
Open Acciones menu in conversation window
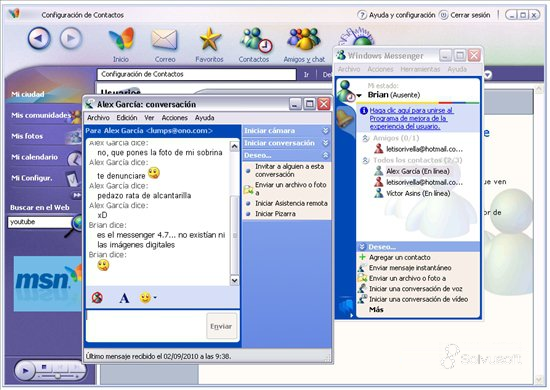[x=174, y=118]
